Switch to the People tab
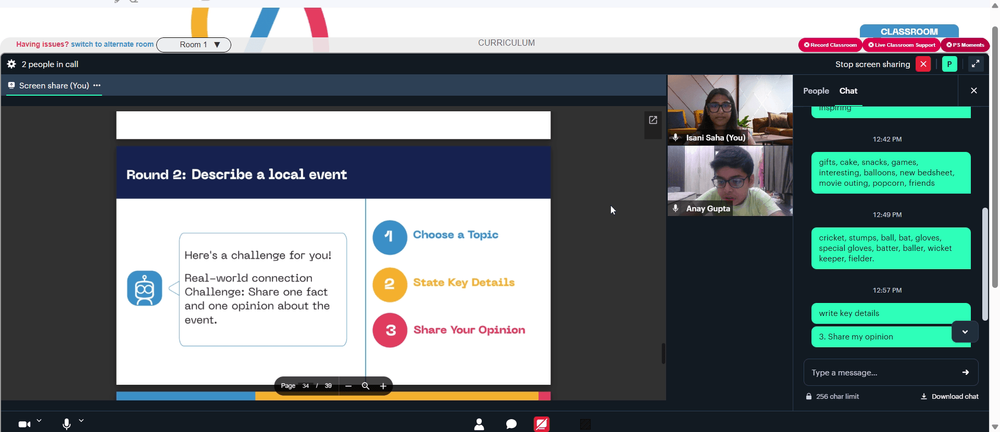Viewport: 1000px width, 432px height. (x=816, y=91)
